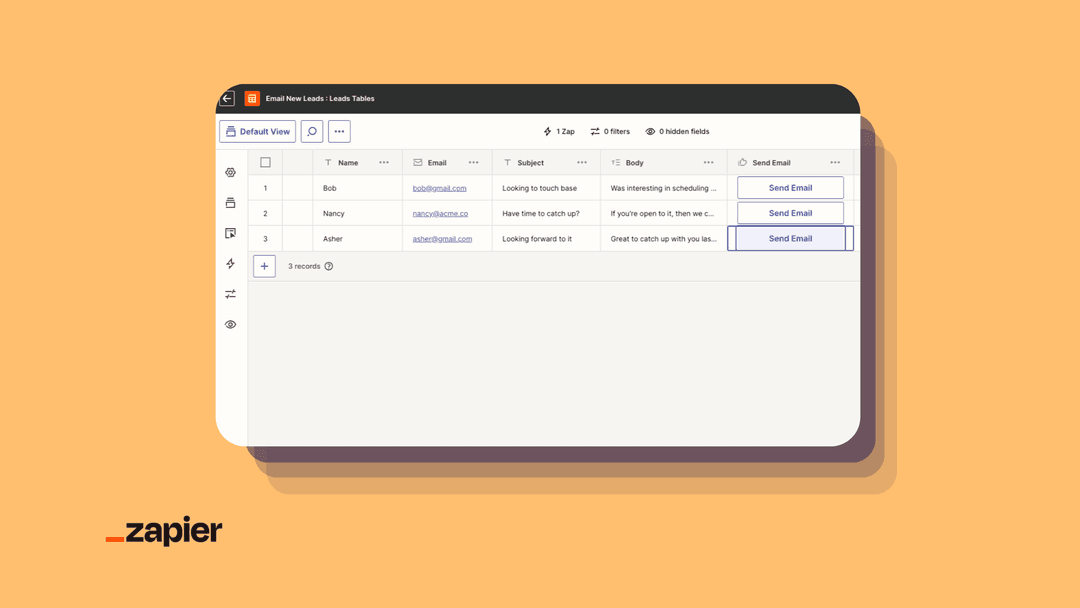
Task: Open nancy@acme.co email link
Action: coord(441,213)
